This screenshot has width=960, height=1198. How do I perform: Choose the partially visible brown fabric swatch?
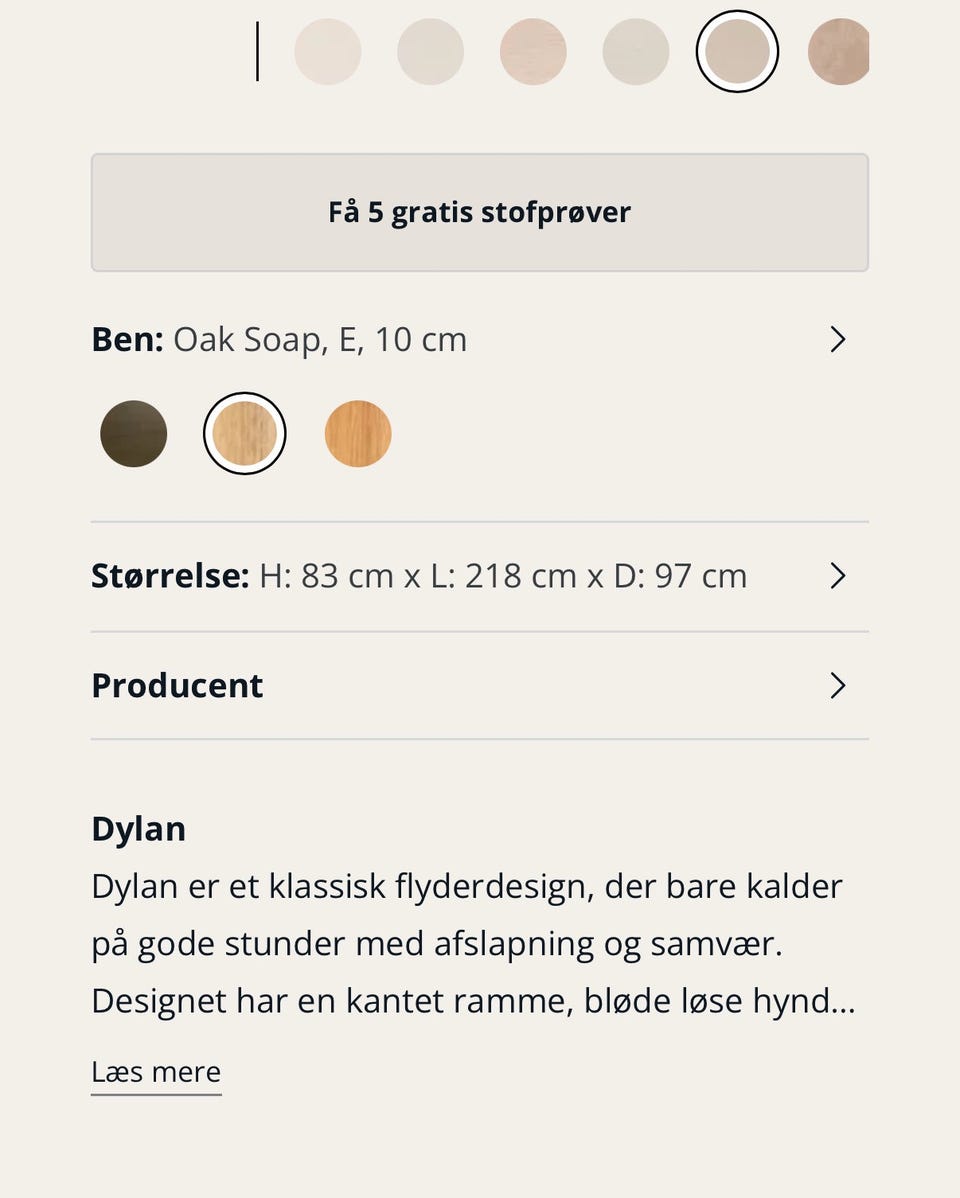(x=840, y=52)
